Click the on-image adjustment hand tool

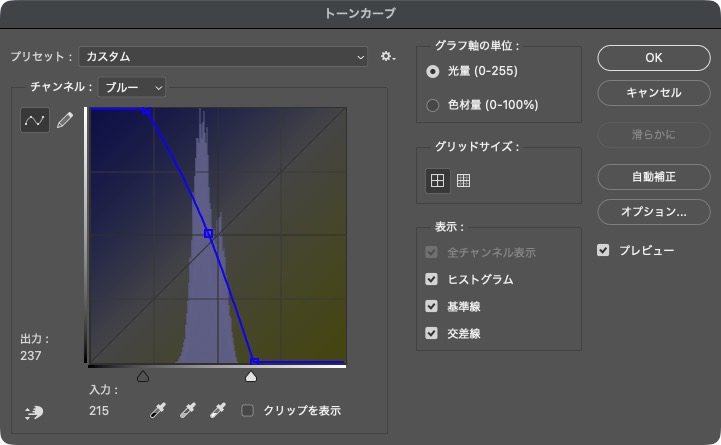[34, 412]
